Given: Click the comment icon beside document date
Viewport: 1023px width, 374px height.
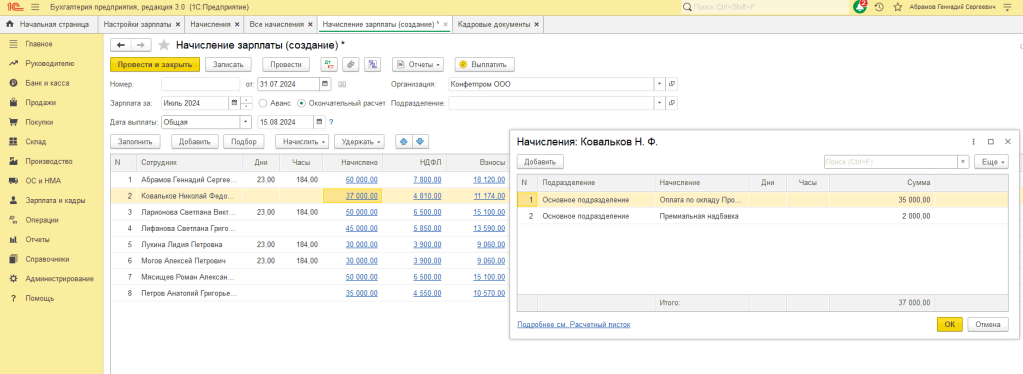Looking at the screenshot, I should [x=343, y=84].
